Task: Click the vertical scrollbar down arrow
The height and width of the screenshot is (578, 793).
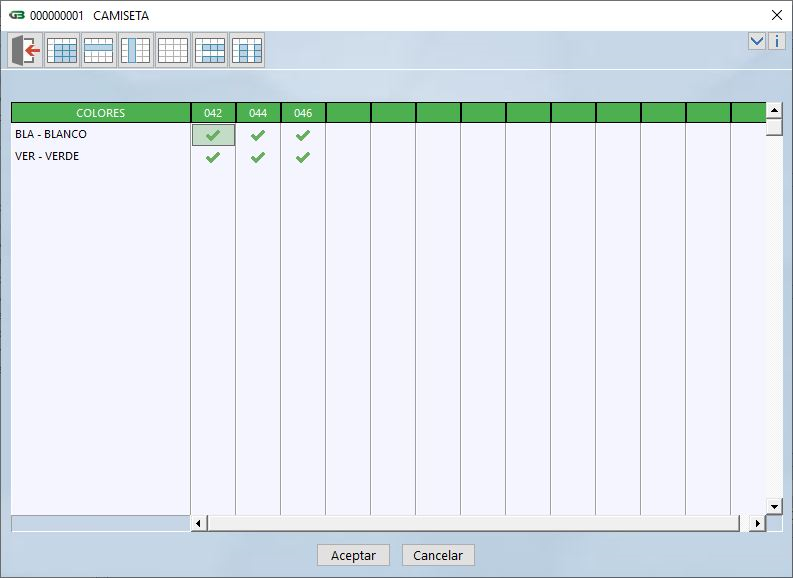Action: [x=774, y=506]
